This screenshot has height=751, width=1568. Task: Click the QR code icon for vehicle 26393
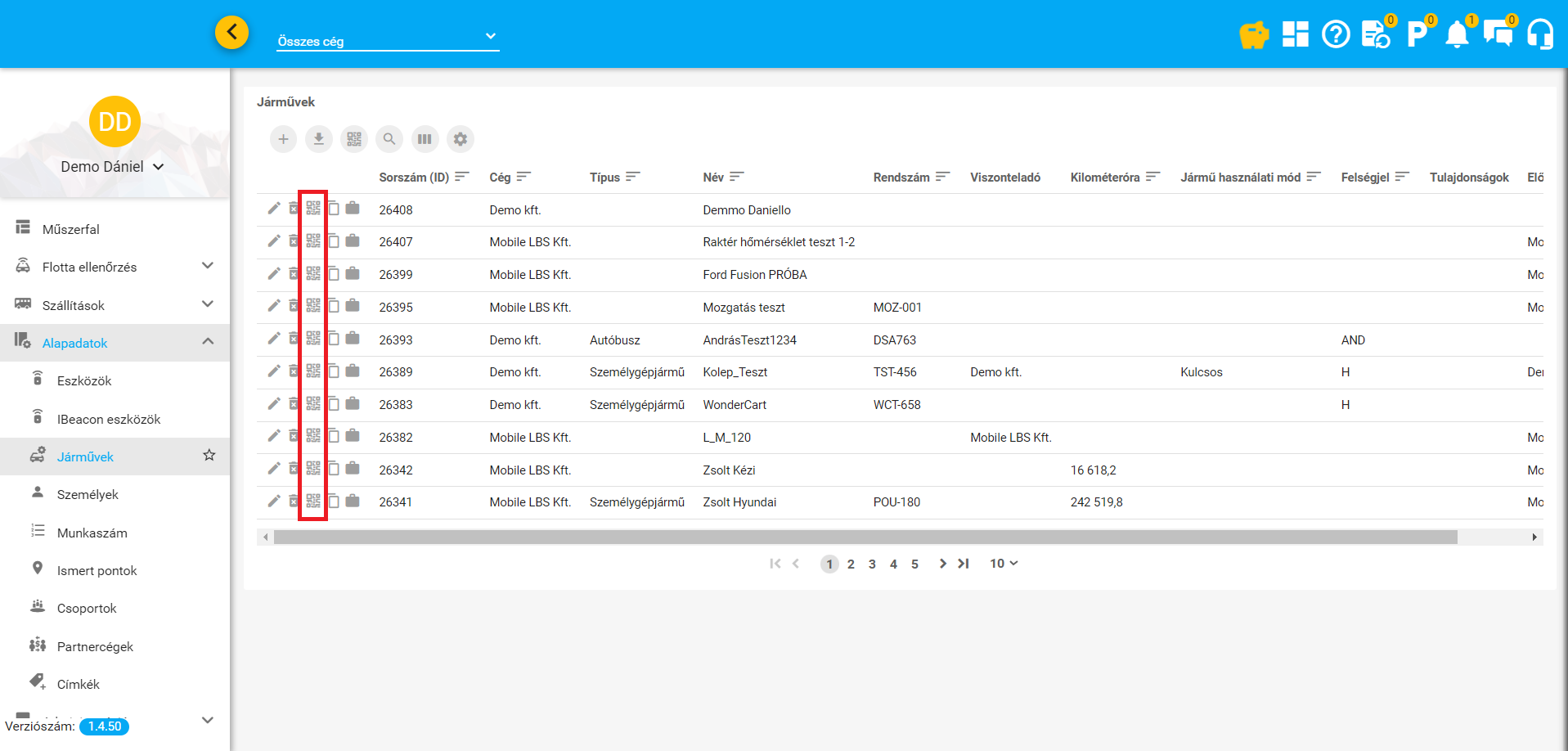pos(313,339)
